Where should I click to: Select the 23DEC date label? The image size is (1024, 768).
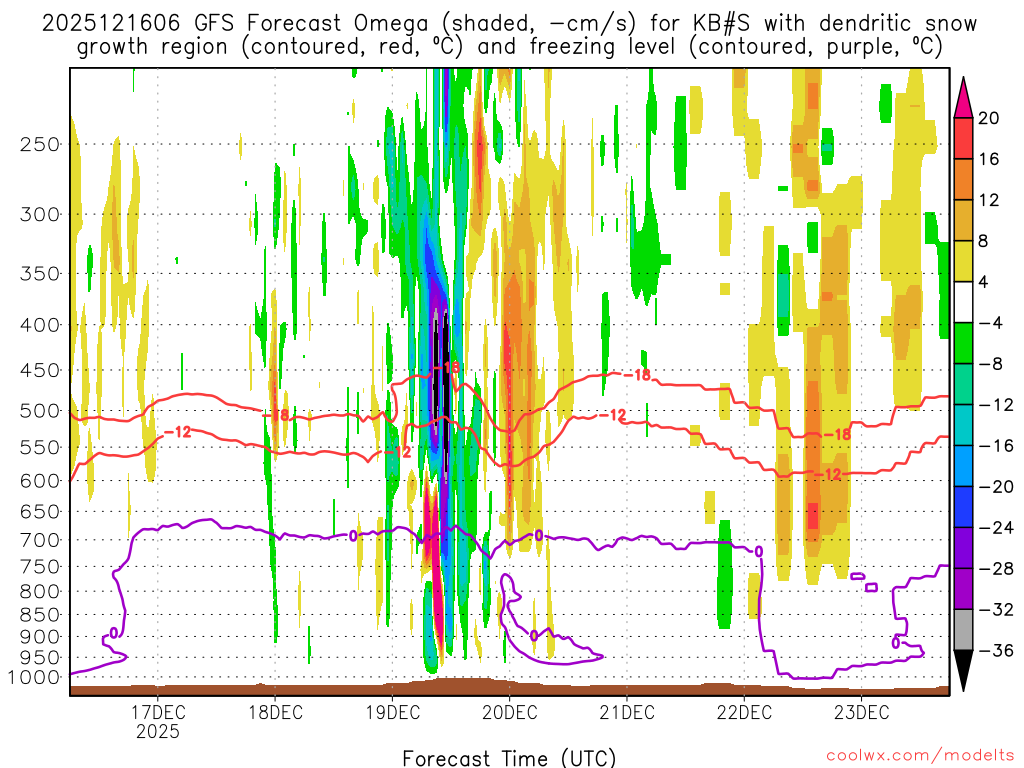[861, 712]
